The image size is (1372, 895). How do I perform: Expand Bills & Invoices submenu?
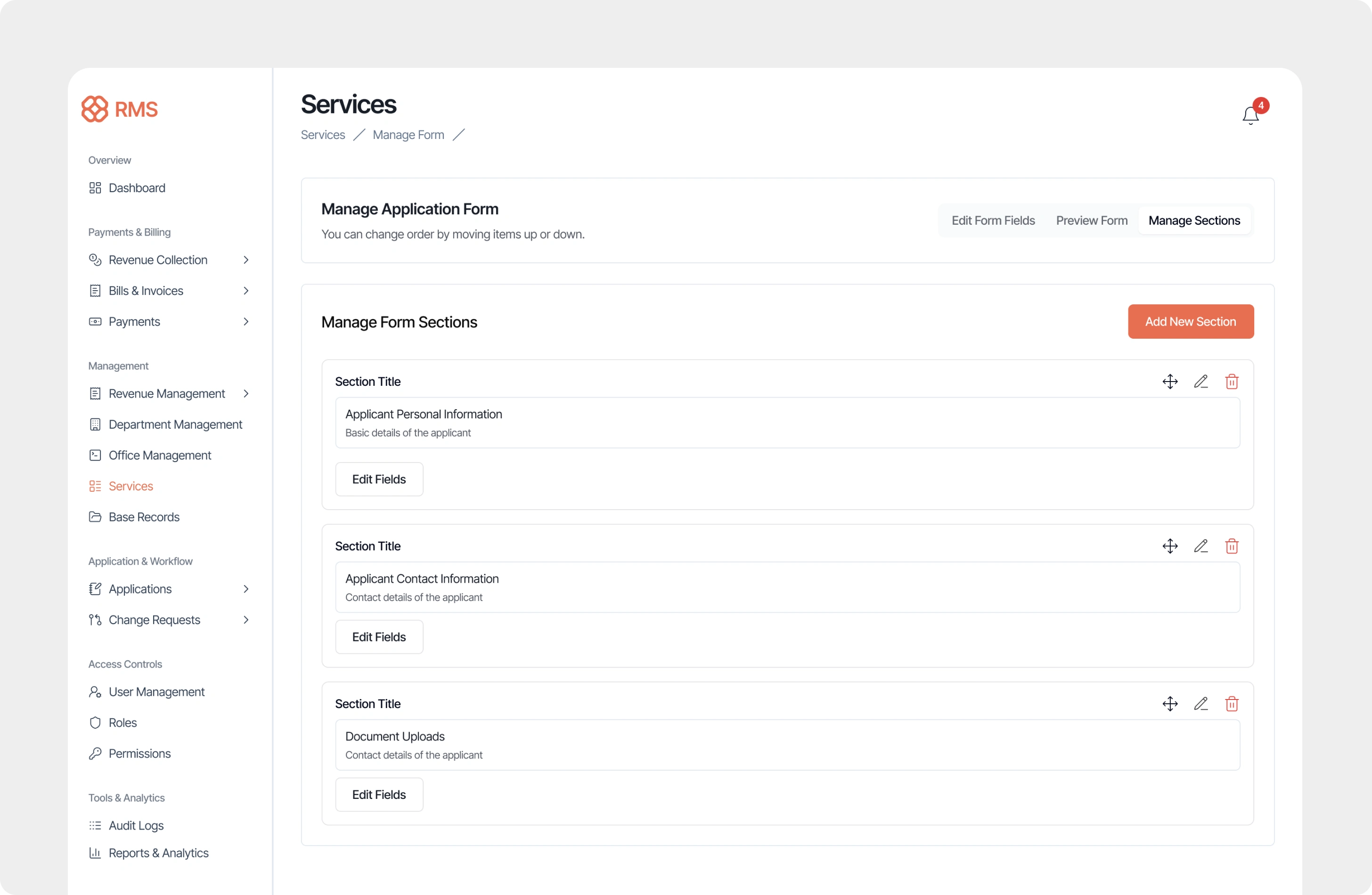(246, 291)
